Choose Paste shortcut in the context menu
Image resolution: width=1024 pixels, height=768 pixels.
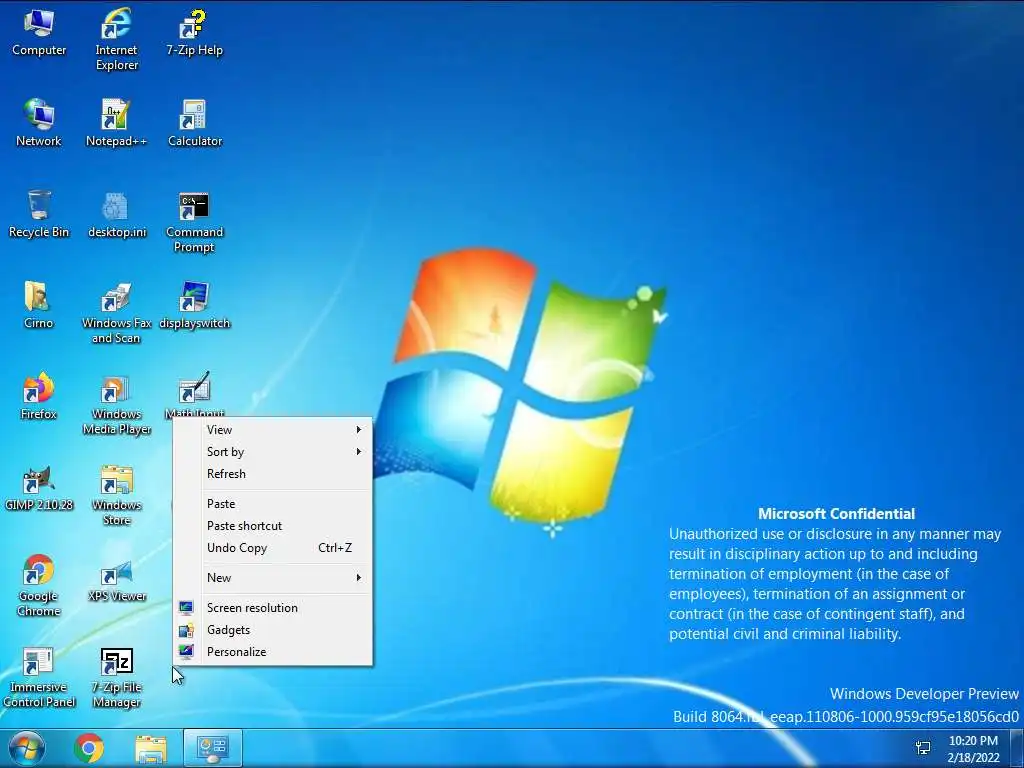pyautogui.click(x=273, y=526)
